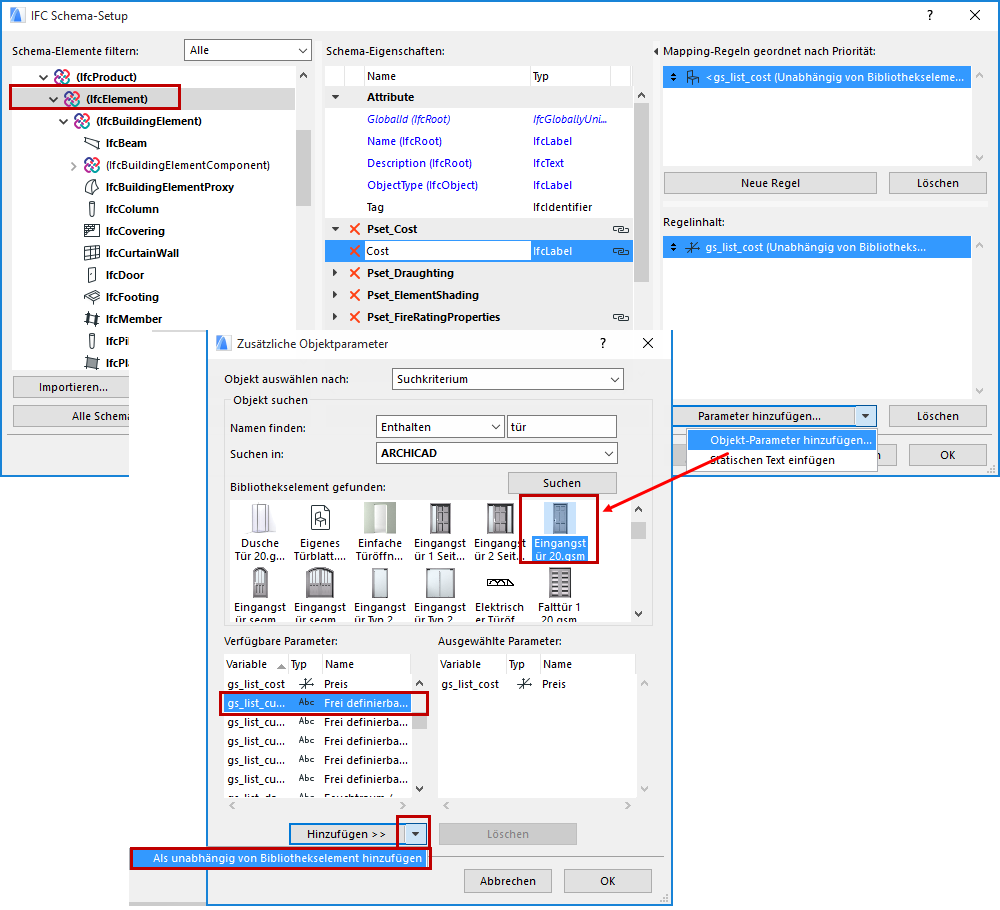Open the Suchen in ARCHICAD dropdown
Viewport: 1000px width, 910px height.
tap(497, 453)
